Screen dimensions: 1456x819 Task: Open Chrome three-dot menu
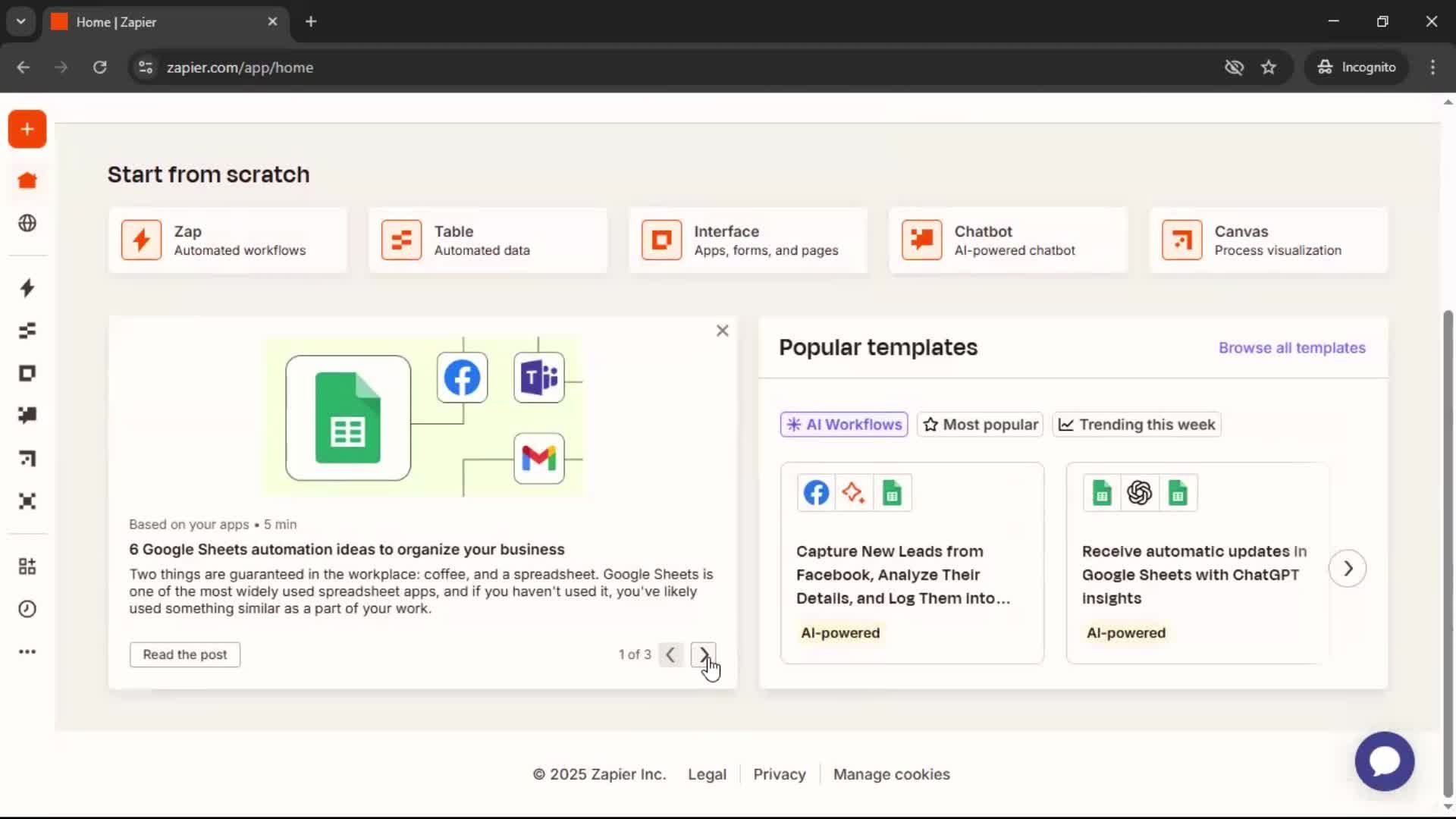tap(1432, 67)
